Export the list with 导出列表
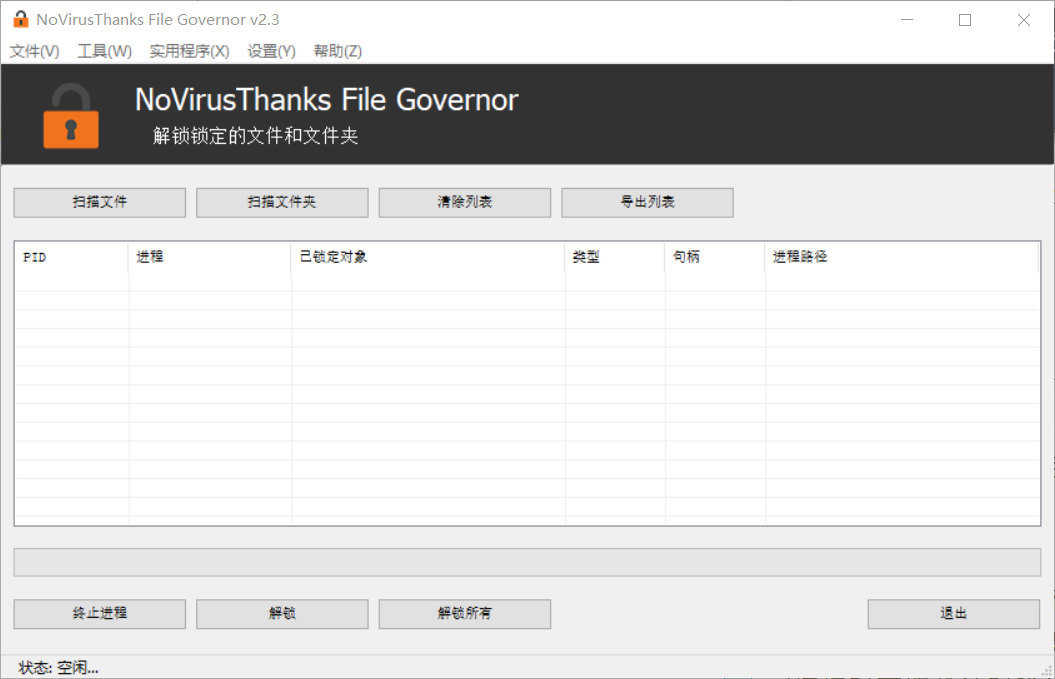Image resolution: width=1055 pixels, height=679 pixels. pyautogui.click(x=647, y=203)
